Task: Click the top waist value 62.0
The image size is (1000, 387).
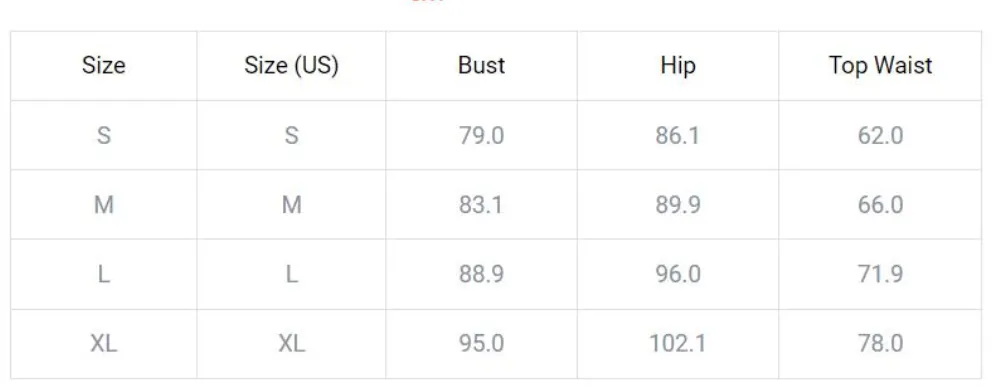Action: [x=880, y=135]
